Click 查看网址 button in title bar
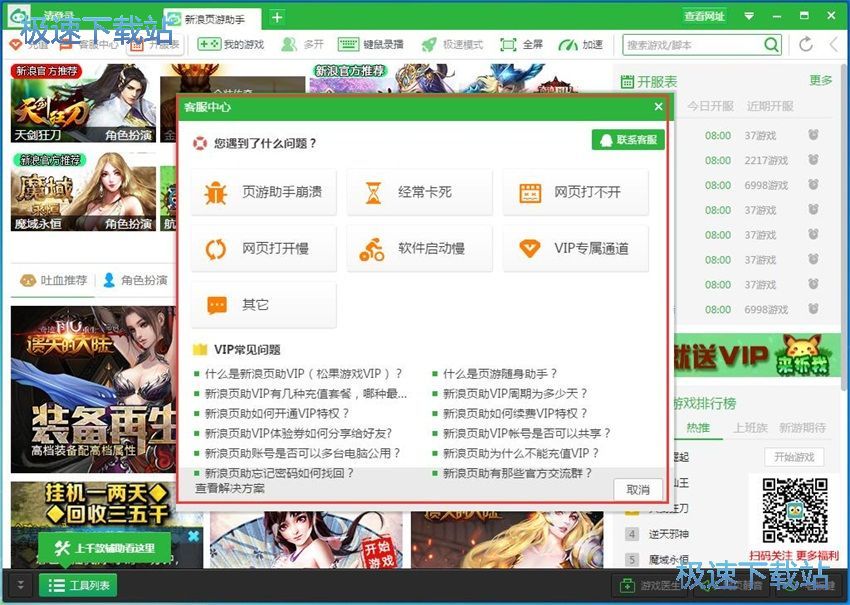The image size is (850, 605). pos(704,16)
